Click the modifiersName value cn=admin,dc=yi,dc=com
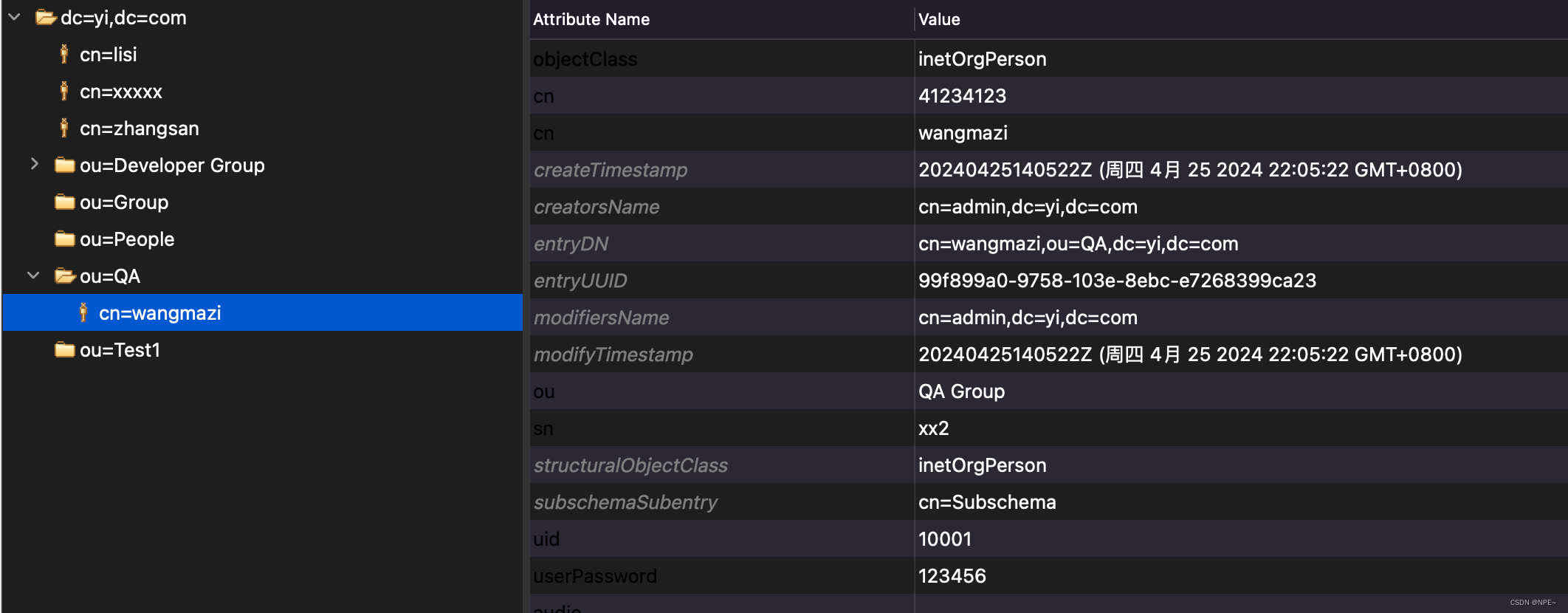 [x=1028, y=318]
